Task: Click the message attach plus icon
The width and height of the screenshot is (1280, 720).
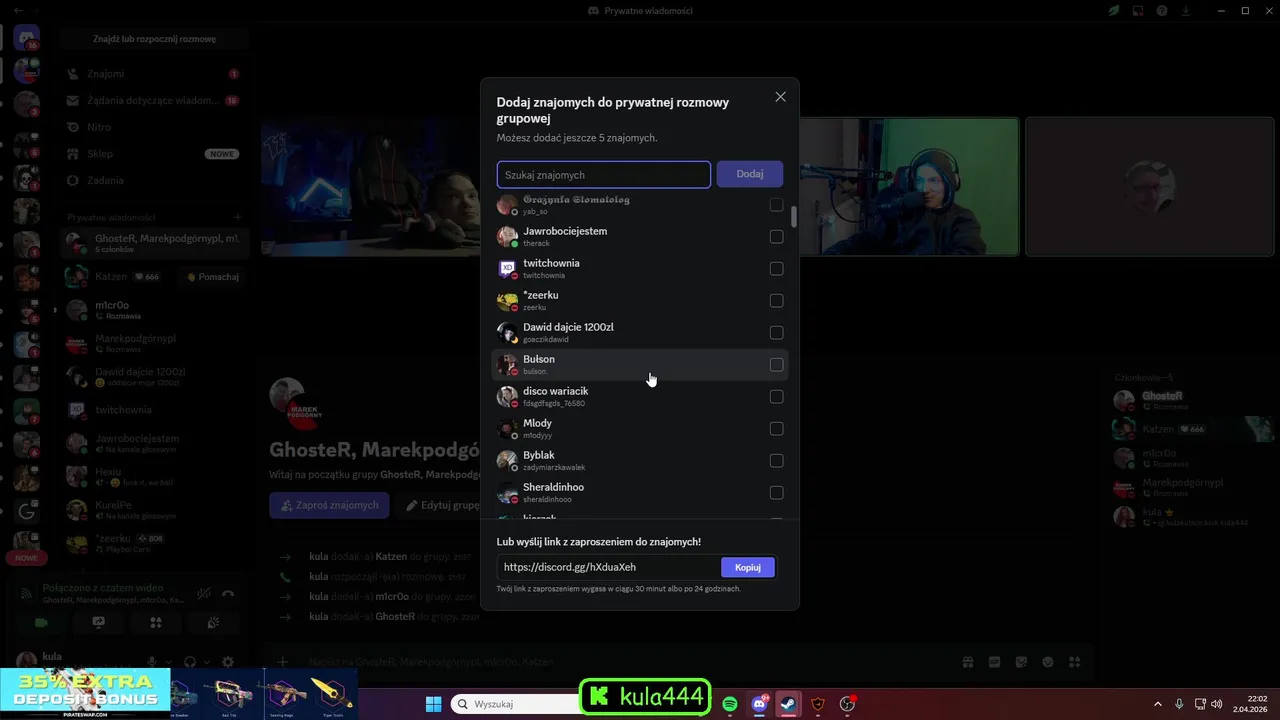Action: tap(283, 662)
